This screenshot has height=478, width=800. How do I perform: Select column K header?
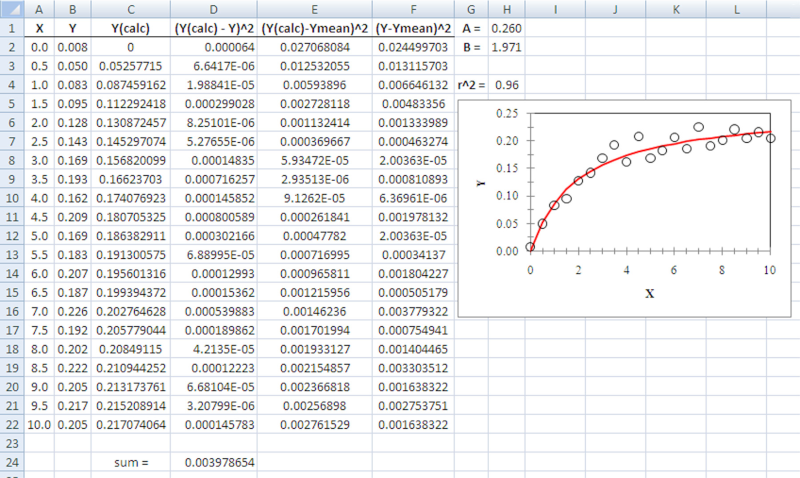tap(676, 9)
